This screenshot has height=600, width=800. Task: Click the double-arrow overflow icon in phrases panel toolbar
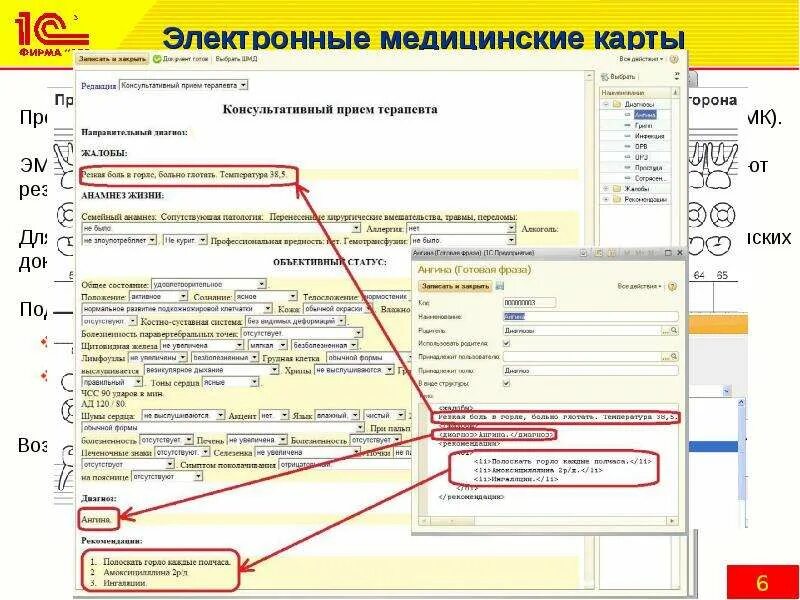pyautogui.click(x=677, y=77)
